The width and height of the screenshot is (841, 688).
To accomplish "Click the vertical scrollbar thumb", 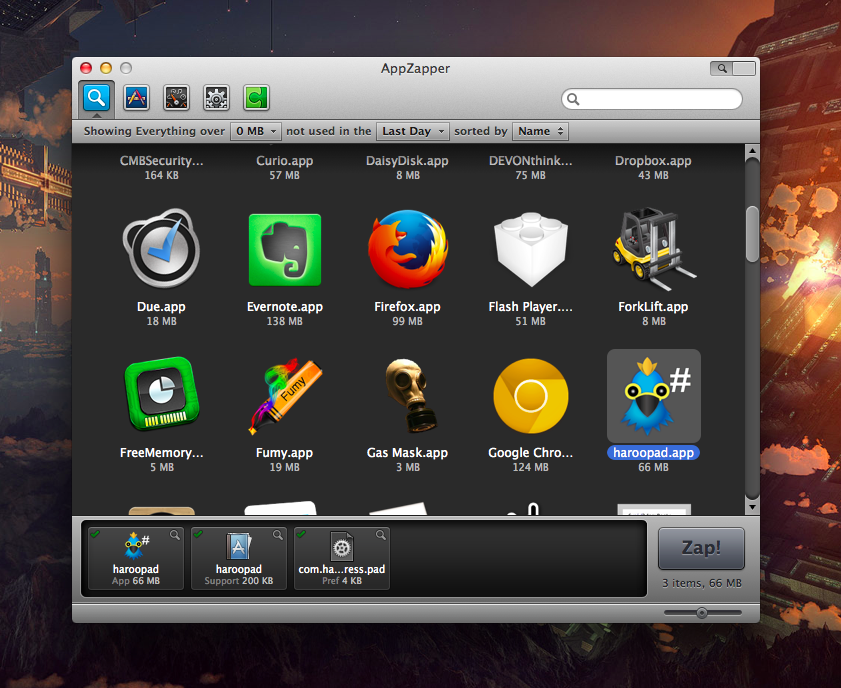I will coord(753,234).
